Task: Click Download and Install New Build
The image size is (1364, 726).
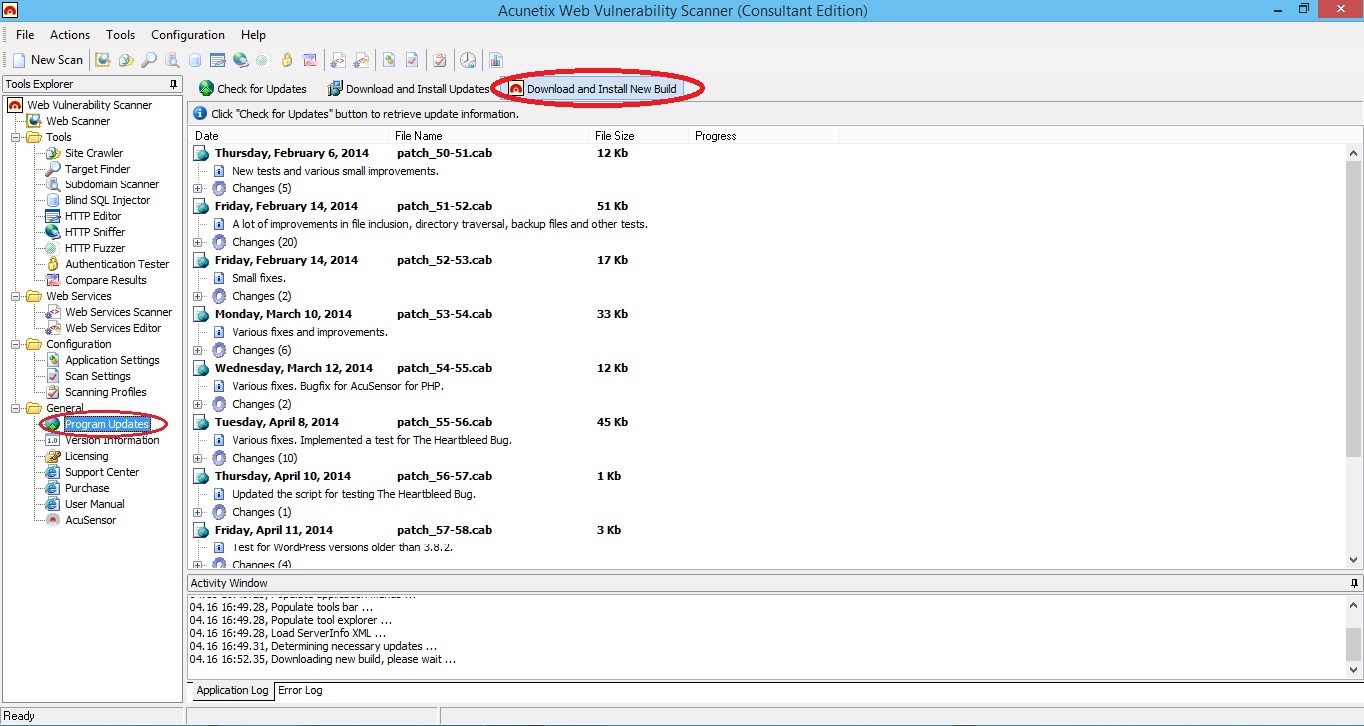Action: click(593, 89)
